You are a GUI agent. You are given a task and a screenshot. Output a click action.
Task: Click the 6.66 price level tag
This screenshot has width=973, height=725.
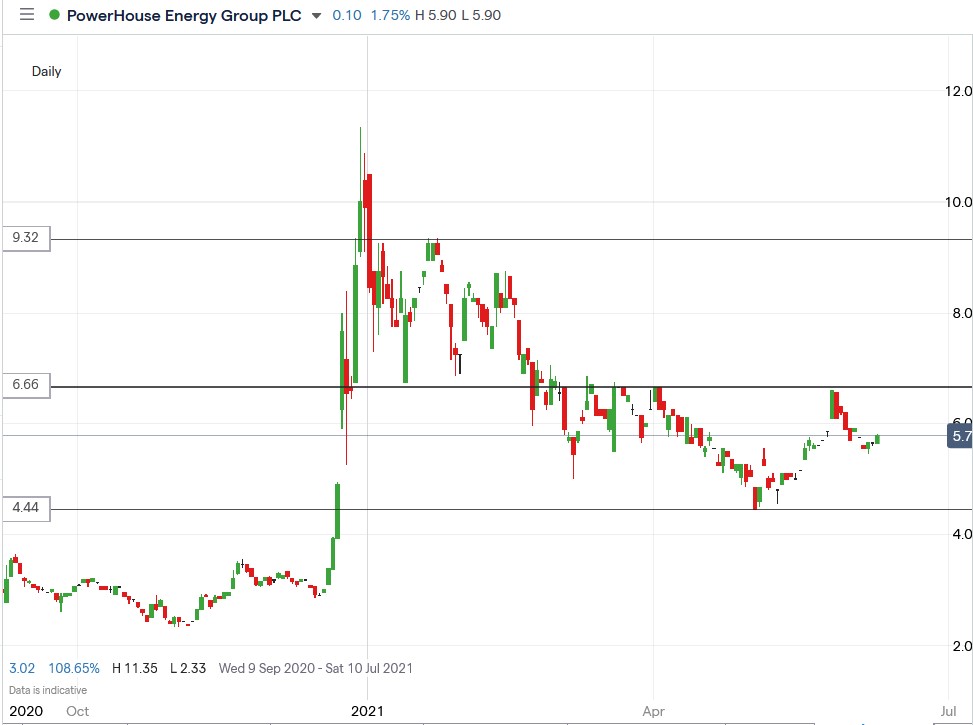coord(25,386)
